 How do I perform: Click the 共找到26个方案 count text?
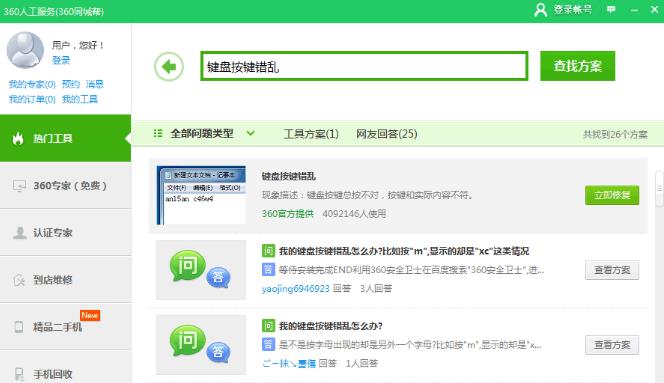(x=615, y=134)
